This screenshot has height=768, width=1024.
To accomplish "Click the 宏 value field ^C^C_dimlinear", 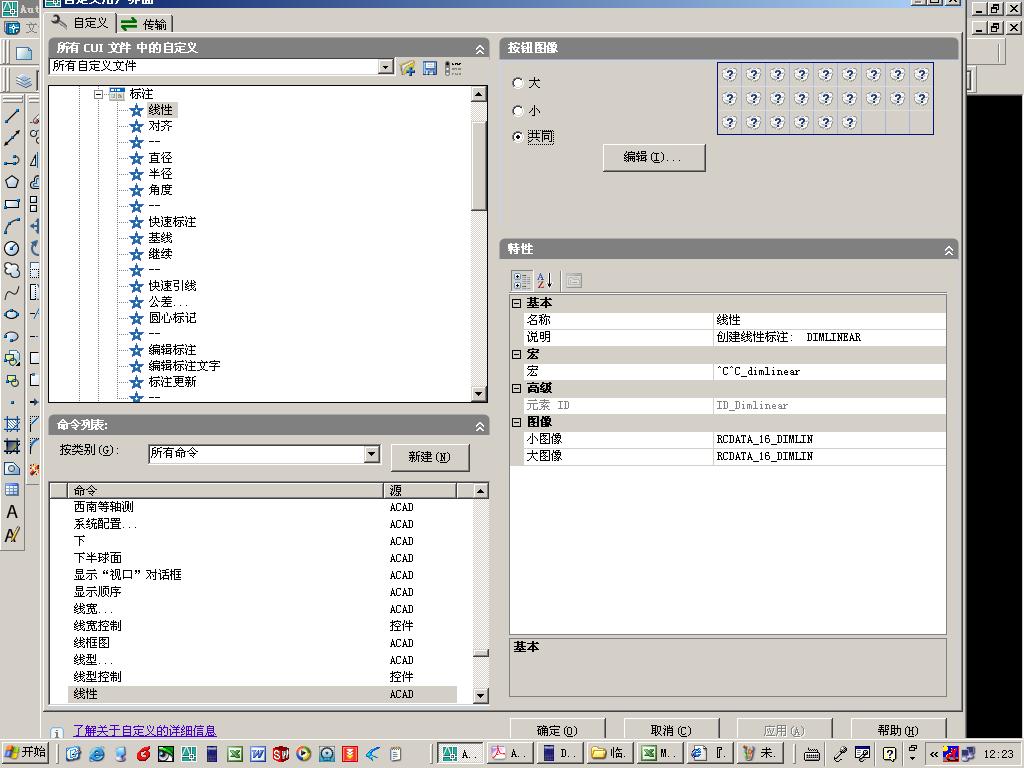I will (830, 371).
